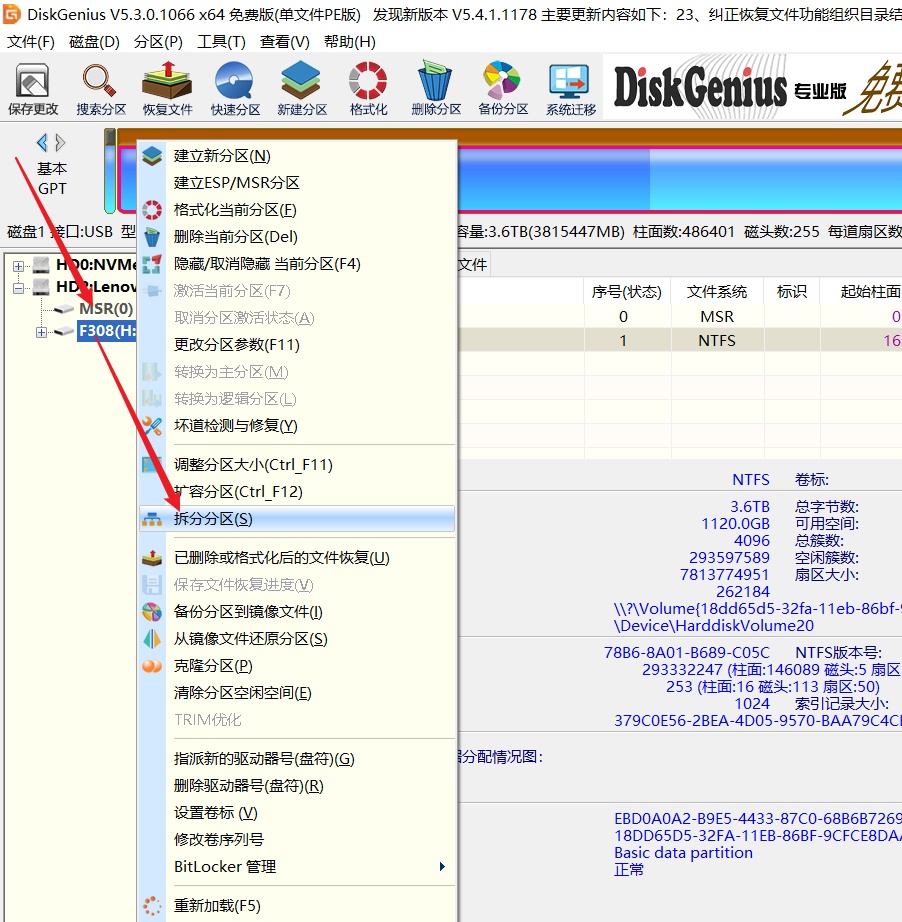Click the 文件系统 column header
Image resolution: width=902 pixels, height=922 pixels.
click(717, 292)
